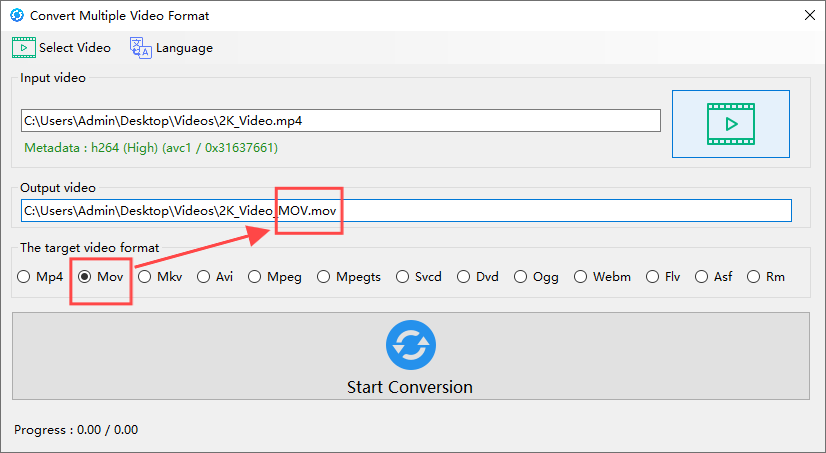
Task: Click the large green video preview icon
Action: tap(731, 124)
